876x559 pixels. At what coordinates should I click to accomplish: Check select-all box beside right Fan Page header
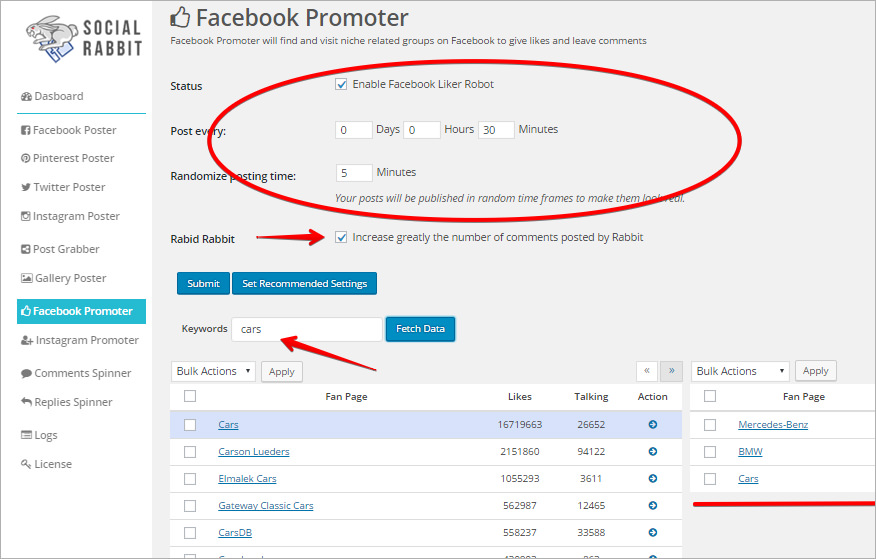click(710, 396)
